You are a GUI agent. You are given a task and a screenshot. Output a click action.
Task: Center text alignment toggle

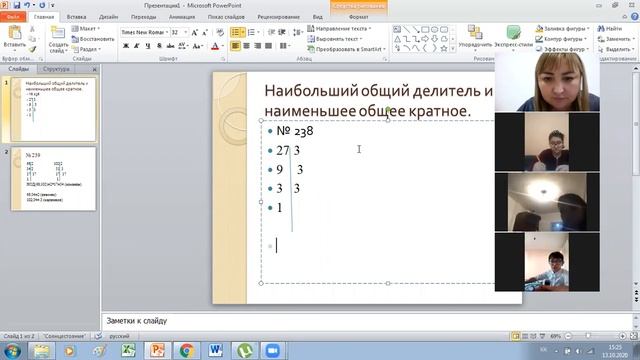coord(247,46)
